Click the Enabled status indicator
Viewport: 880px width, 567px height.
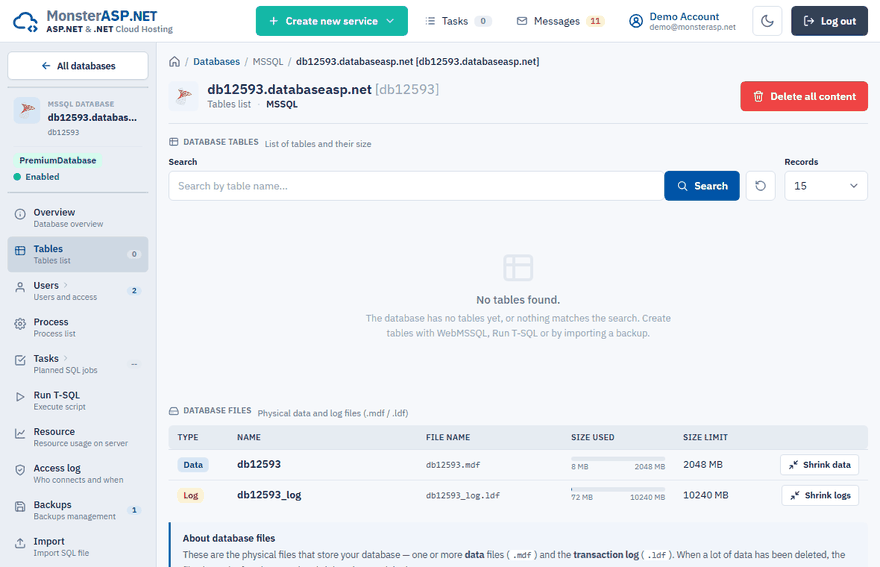36,177
